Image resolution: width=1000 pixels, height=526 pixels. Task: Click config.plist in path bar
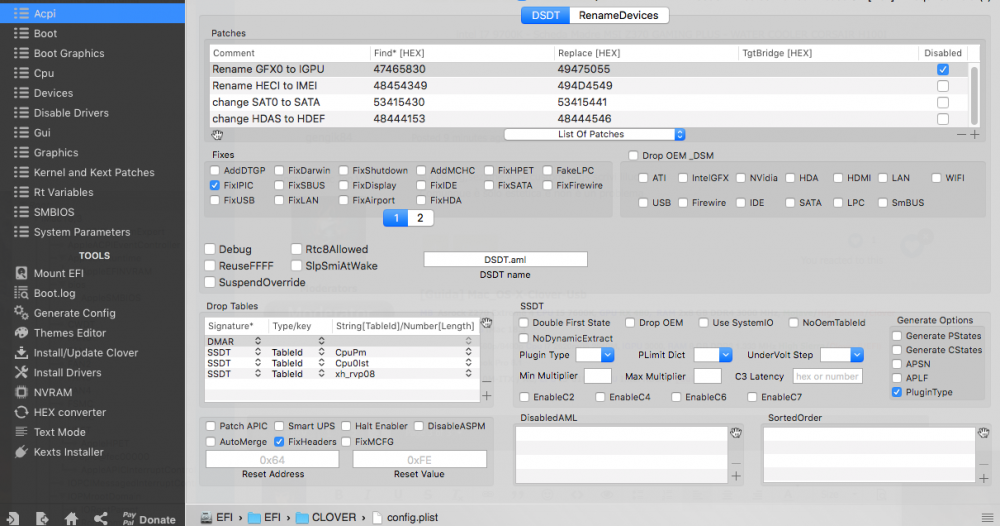point(404,518)
